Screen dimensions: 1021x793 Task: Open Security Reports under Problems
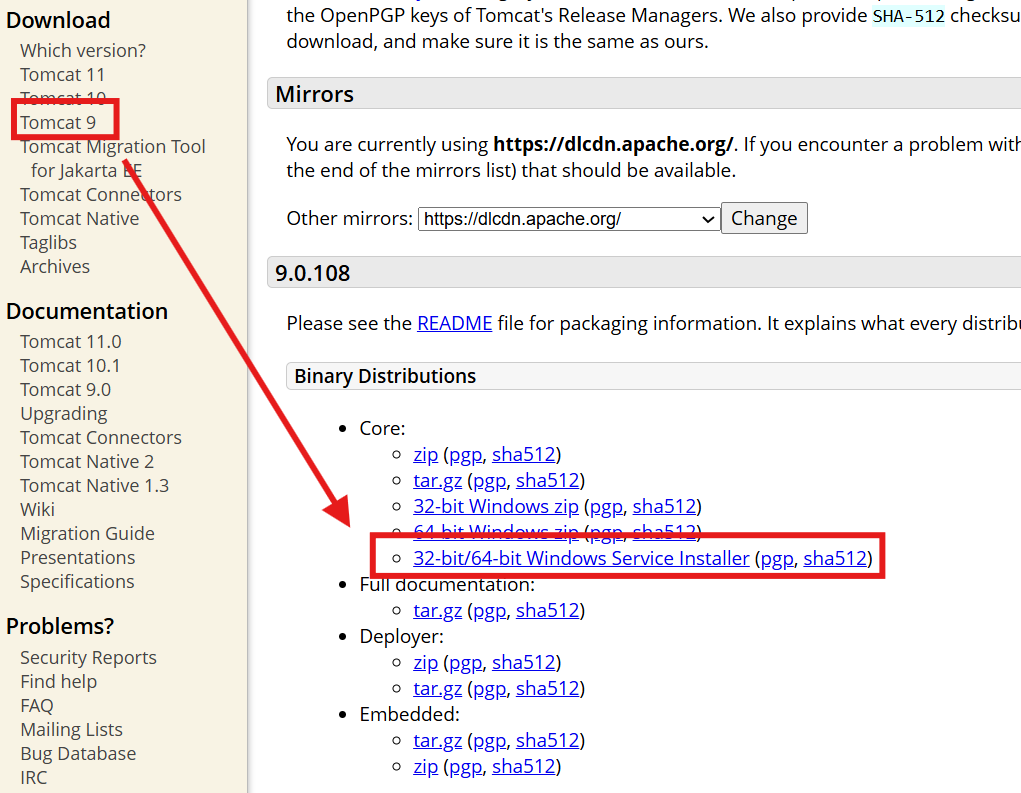point(89,658)
